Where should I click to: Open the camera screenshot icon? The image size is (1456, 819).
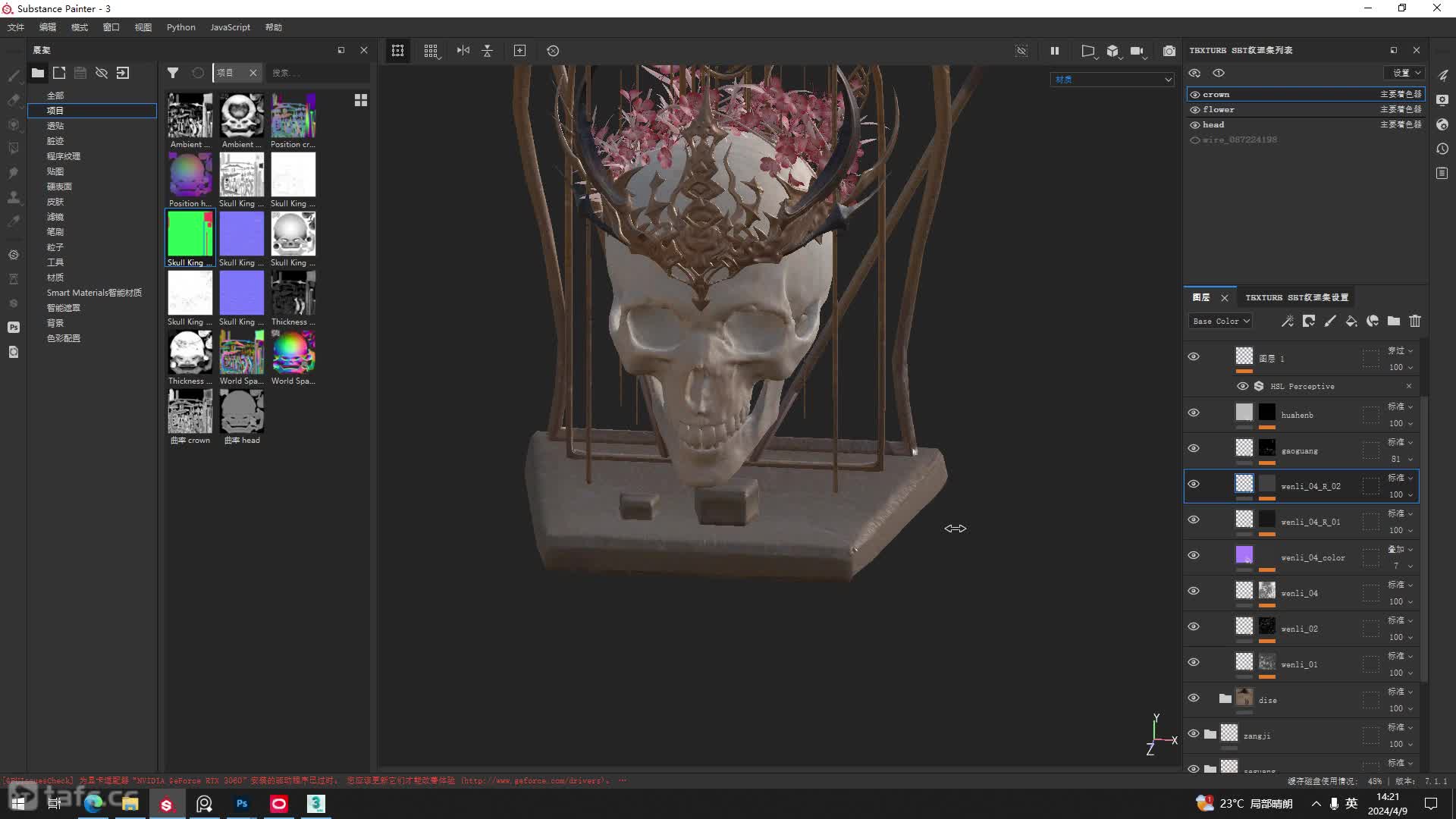(x=1169, y=51)
